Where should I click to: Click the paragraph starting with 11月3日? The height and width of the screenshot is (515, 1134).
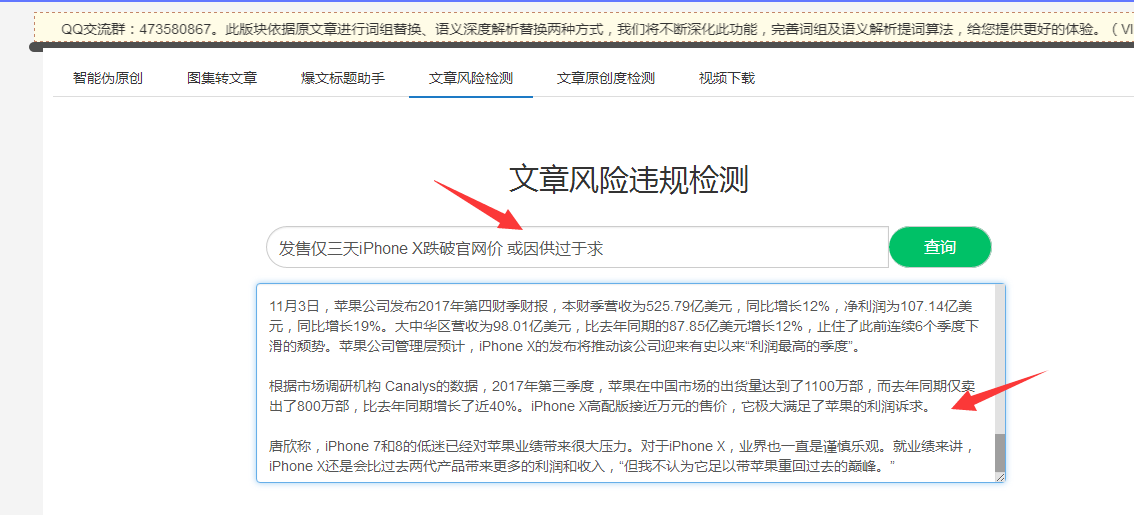pos(624,325)
